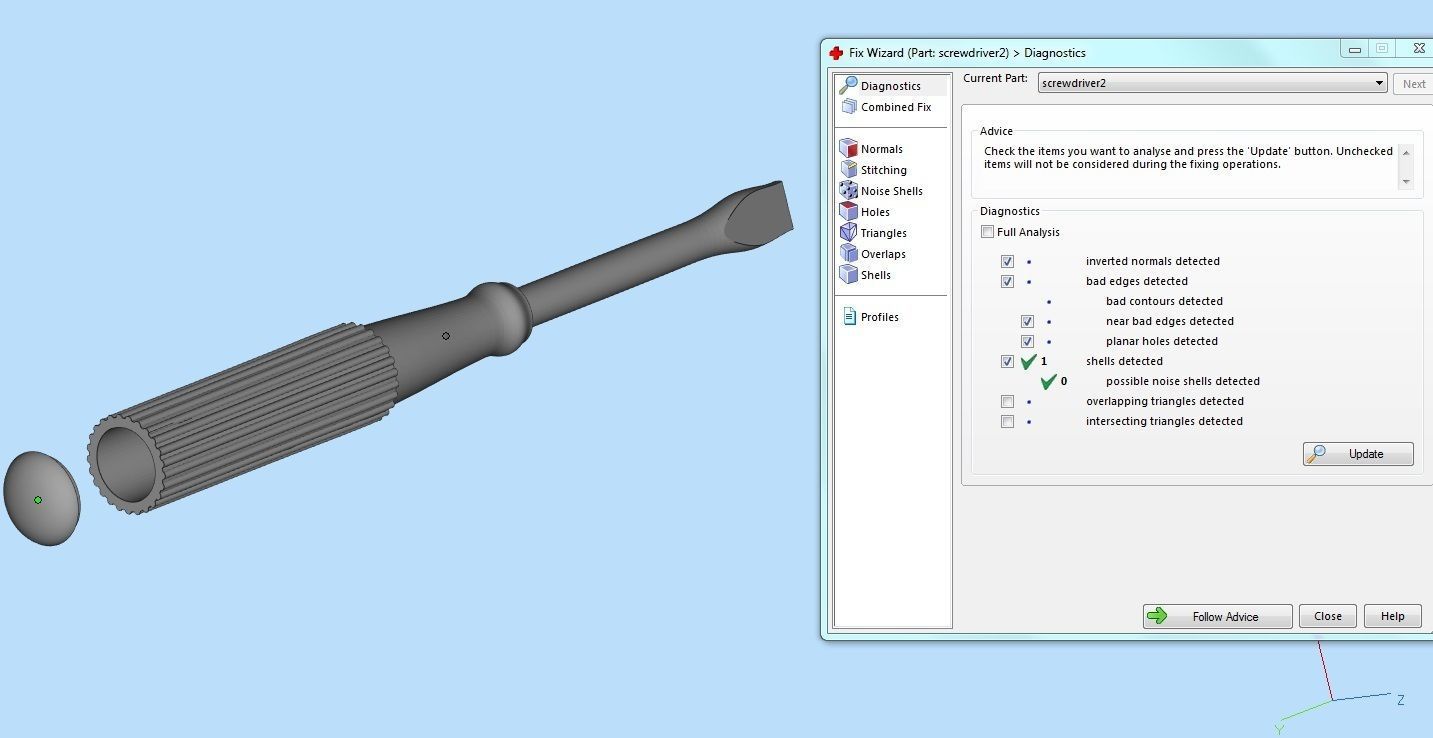The image size is (1433, 738).
Task: Click the Update button
Action: pyautogui.click(x=1358, y=454)
